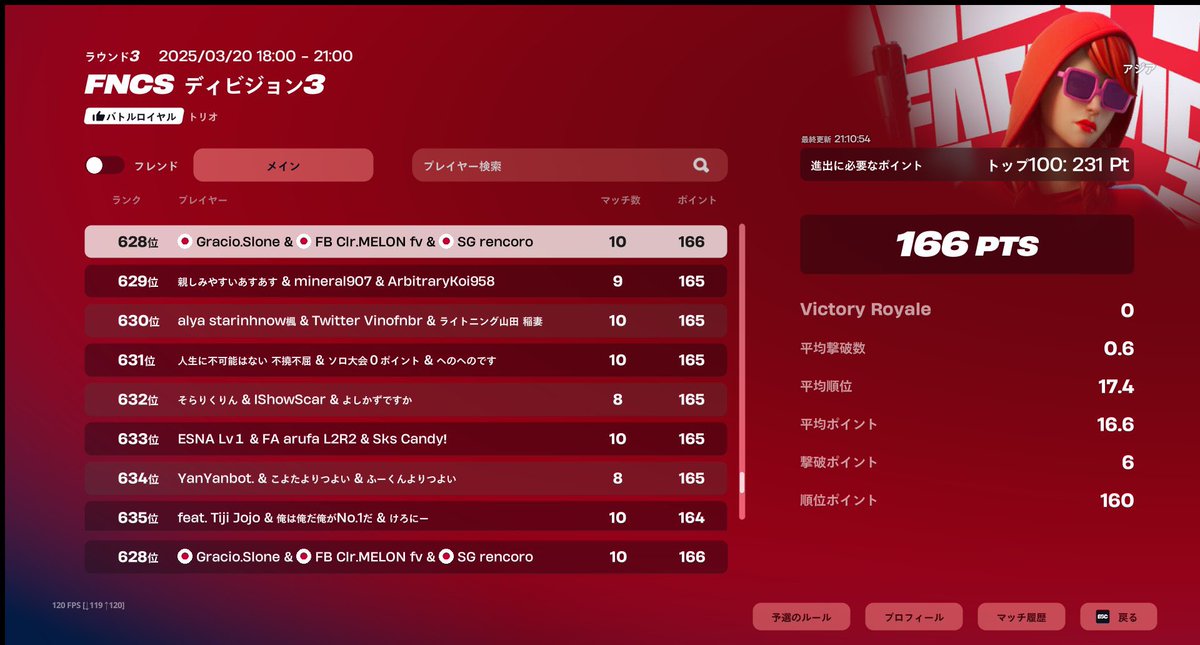The height and width of the screenshot is (645, 1200).
Task: Click the 平均ポイント stat row
Action: click(x=967, y=424)
